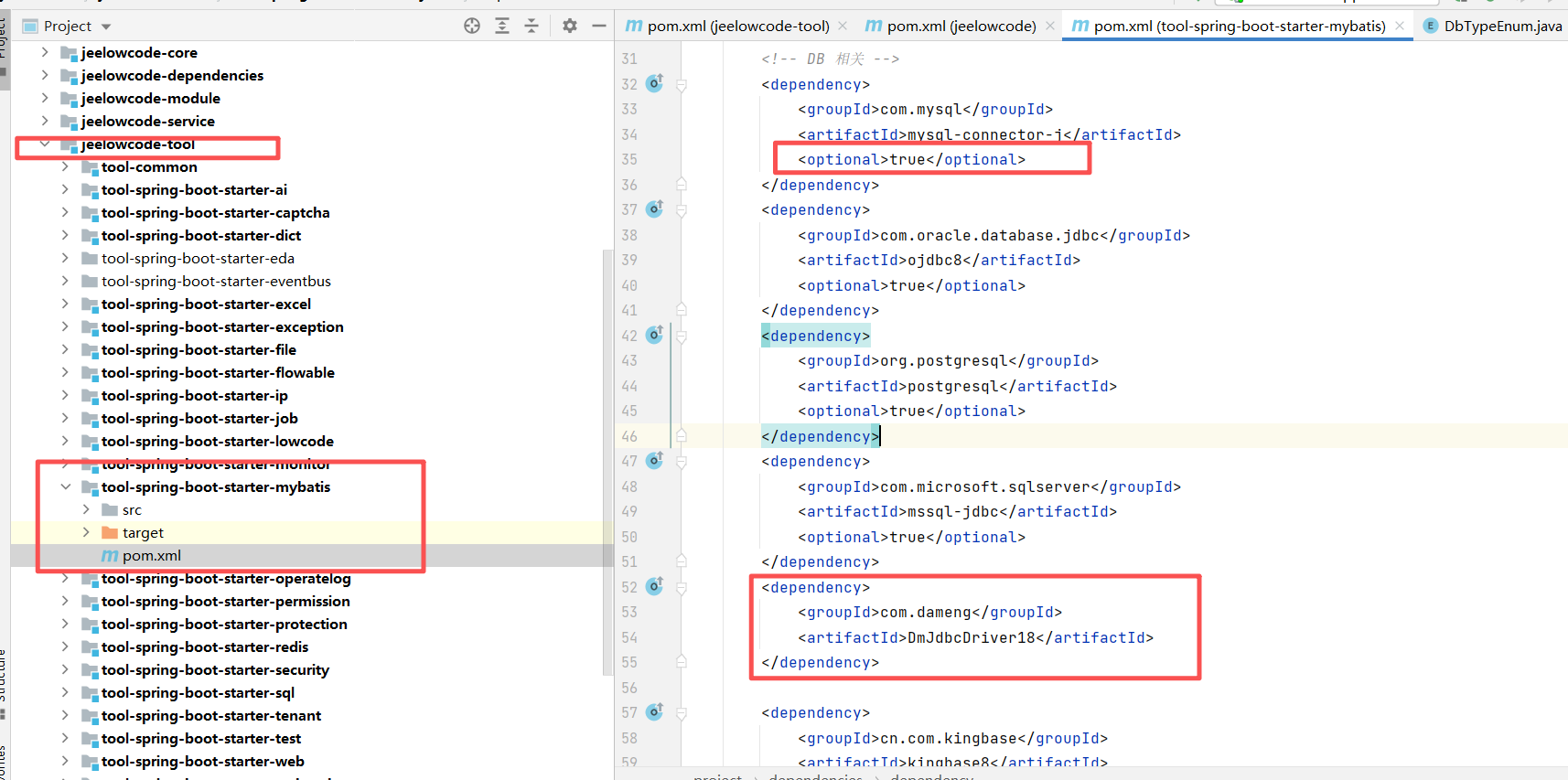The height and width of the screenshot is (780, 1568).
Task: Collapse the tool-spring-boot-starter-mybatis folder
Action: tap(65, 486)
